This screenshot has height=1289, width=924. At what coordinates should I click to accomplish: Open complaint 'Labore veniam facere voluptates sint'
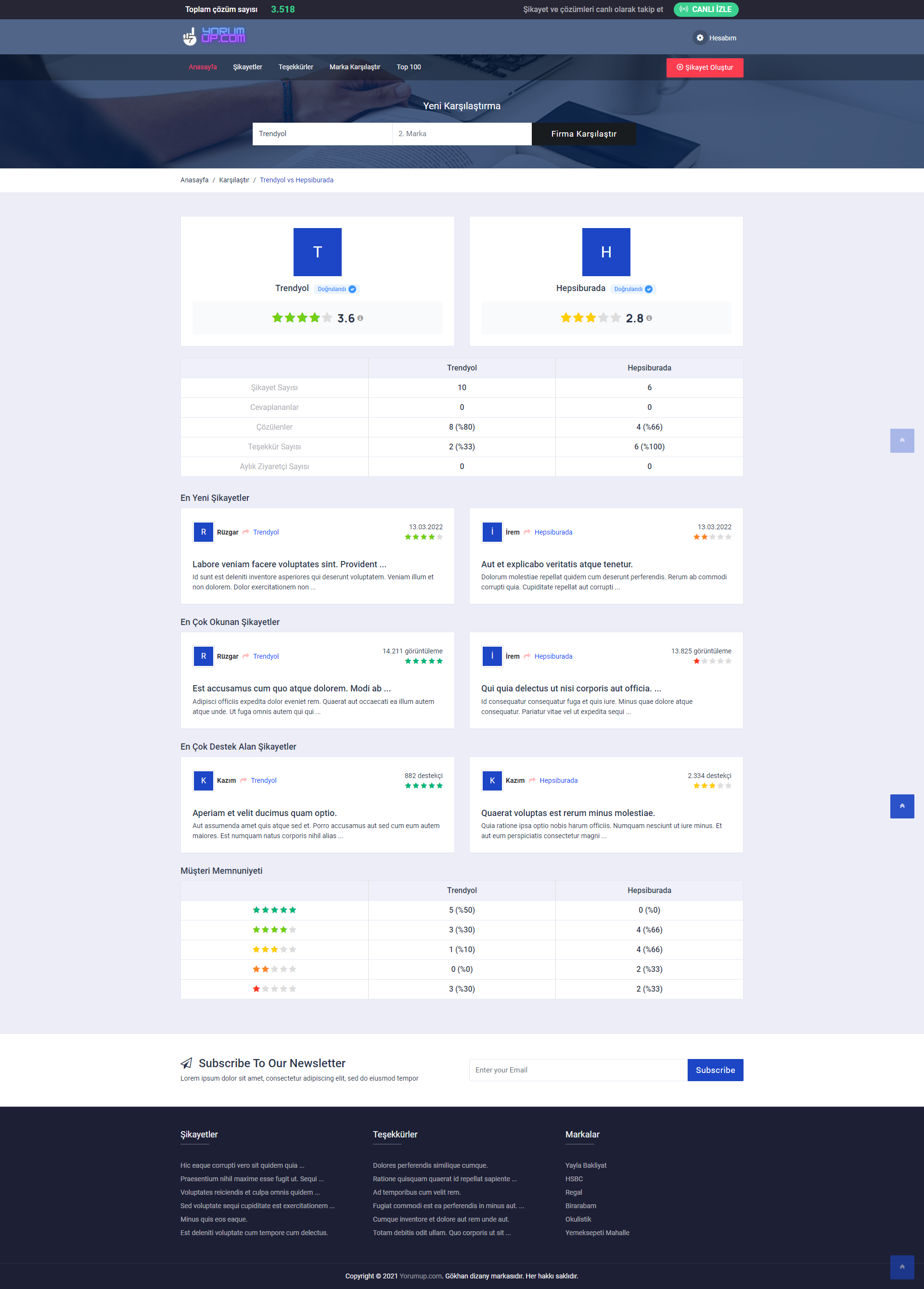289,564
